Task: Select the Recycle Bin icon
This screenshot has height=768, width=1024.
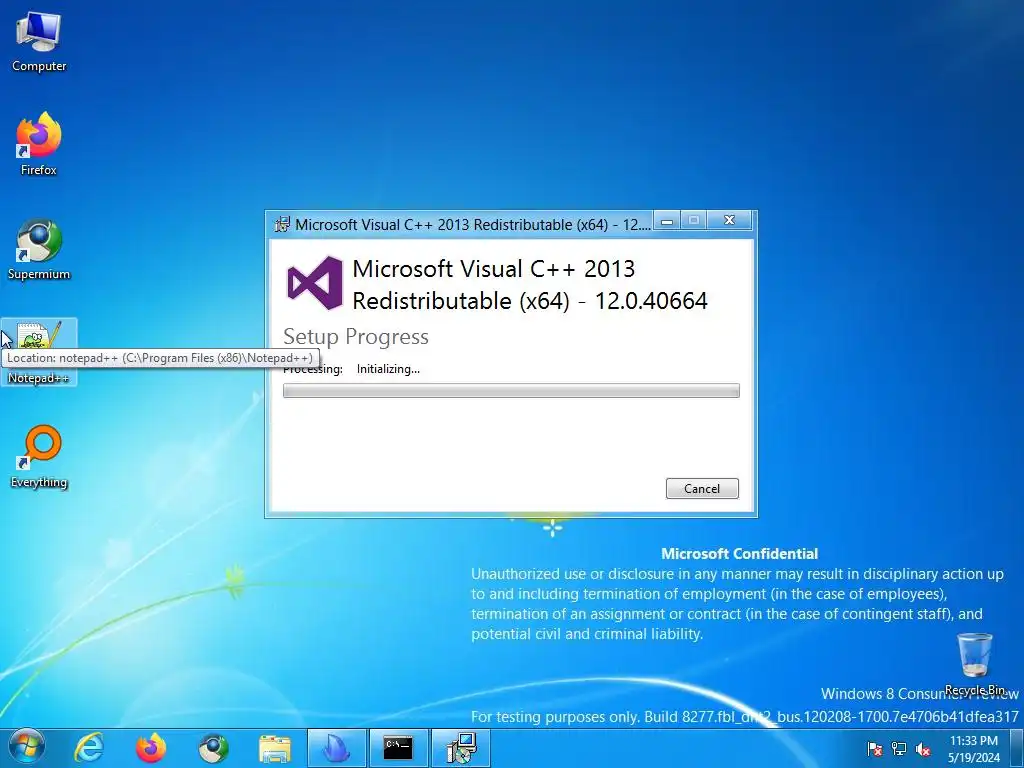Action: tap(974, 664)
